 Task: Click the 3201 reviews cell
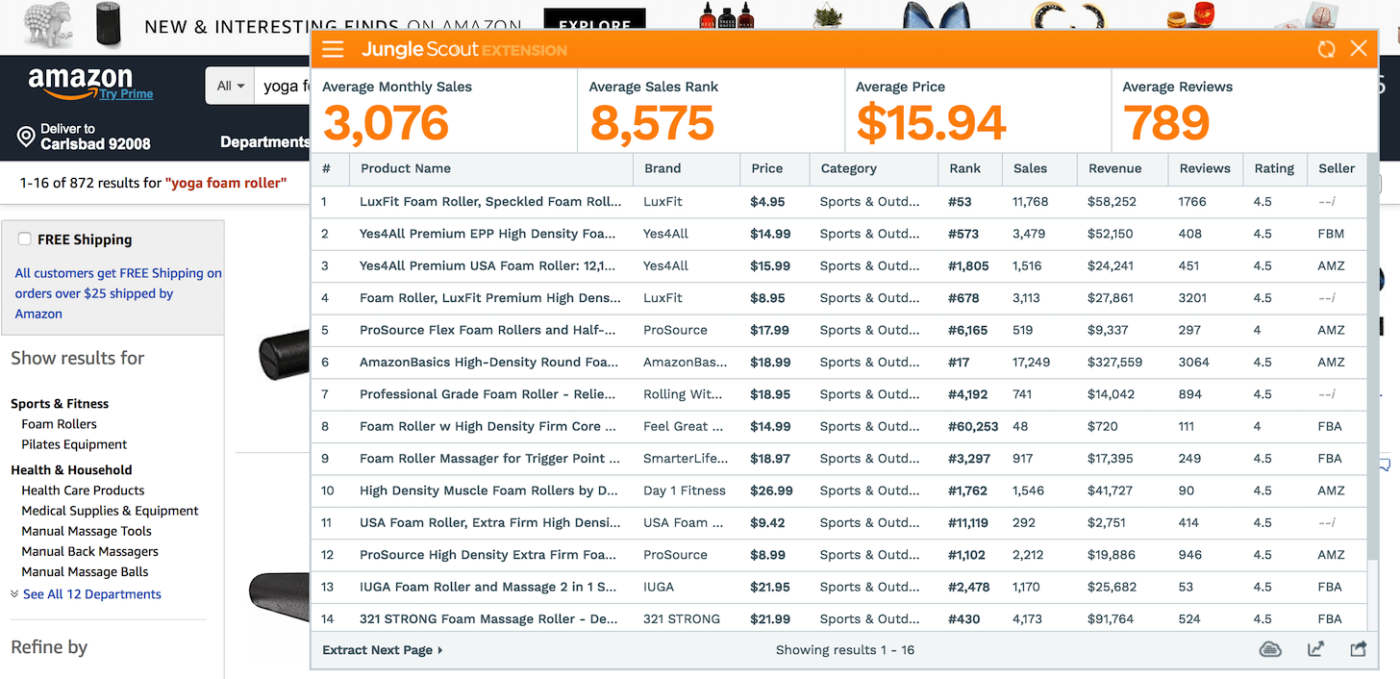[1193, 297]
